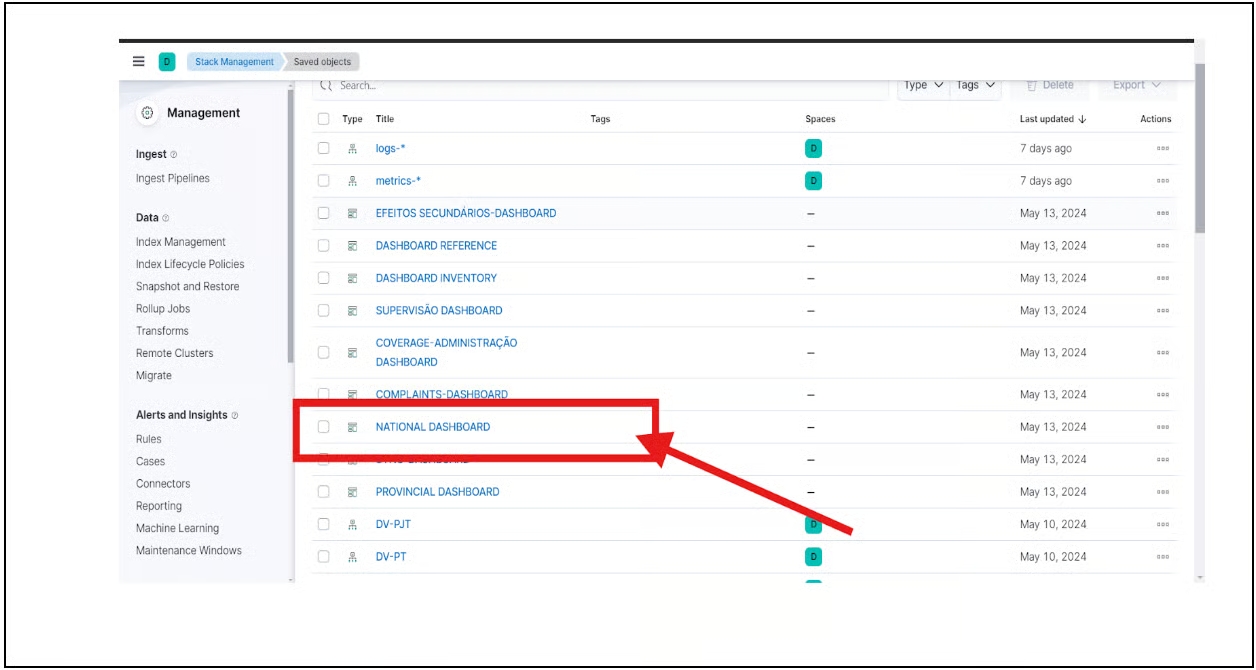Select the checkbox for NATIONAL DASHBOARD

(x=323, y=427)
